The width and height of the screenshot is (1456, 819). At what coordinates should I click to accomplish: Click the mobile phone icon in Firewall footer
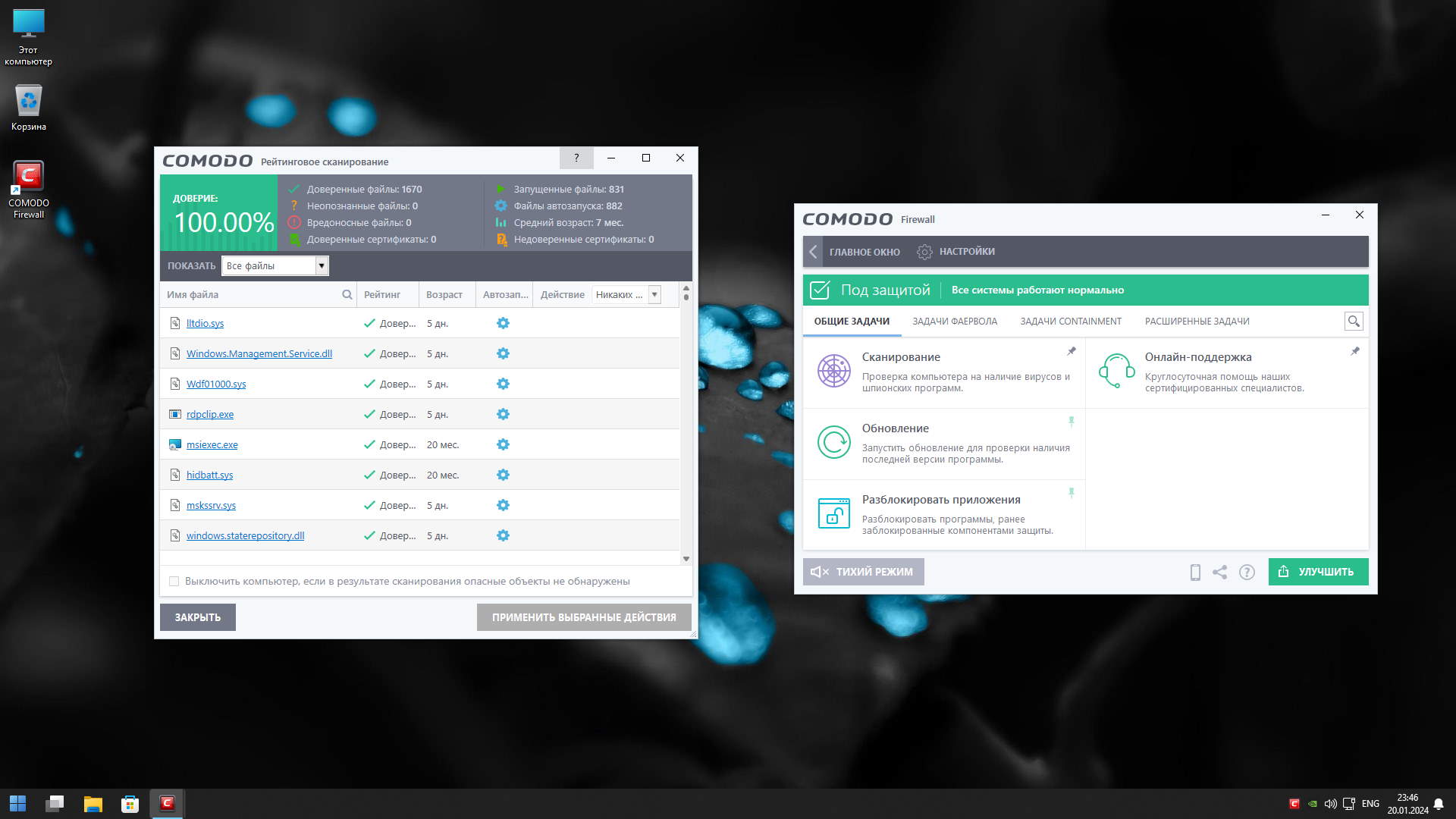1195,573
